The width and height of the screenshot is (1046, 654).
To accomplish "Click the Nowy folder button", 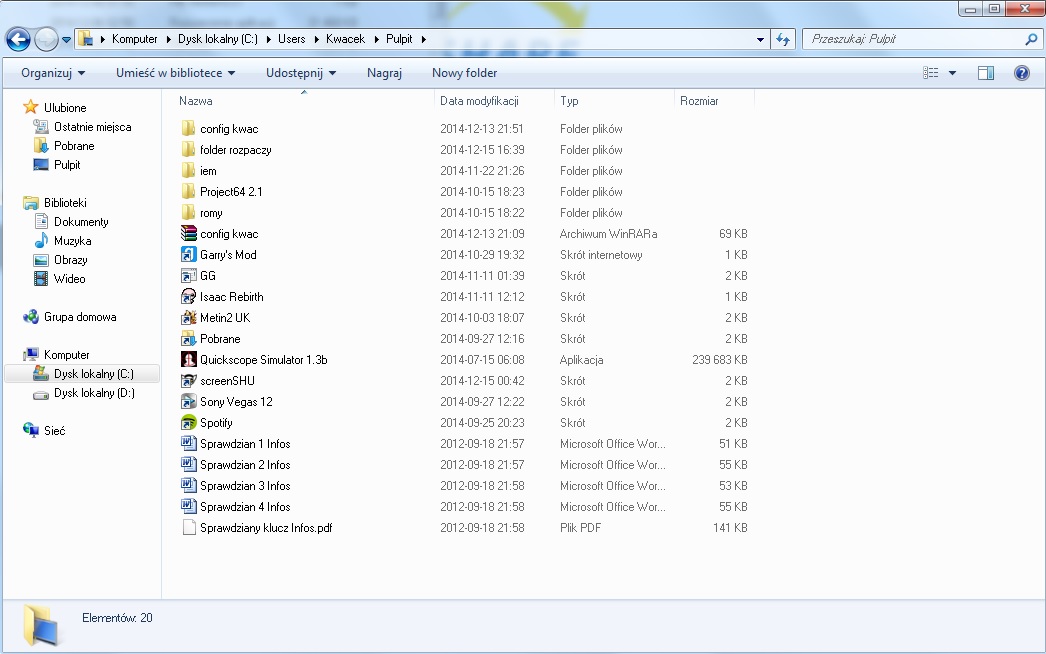I will (464, 73).
